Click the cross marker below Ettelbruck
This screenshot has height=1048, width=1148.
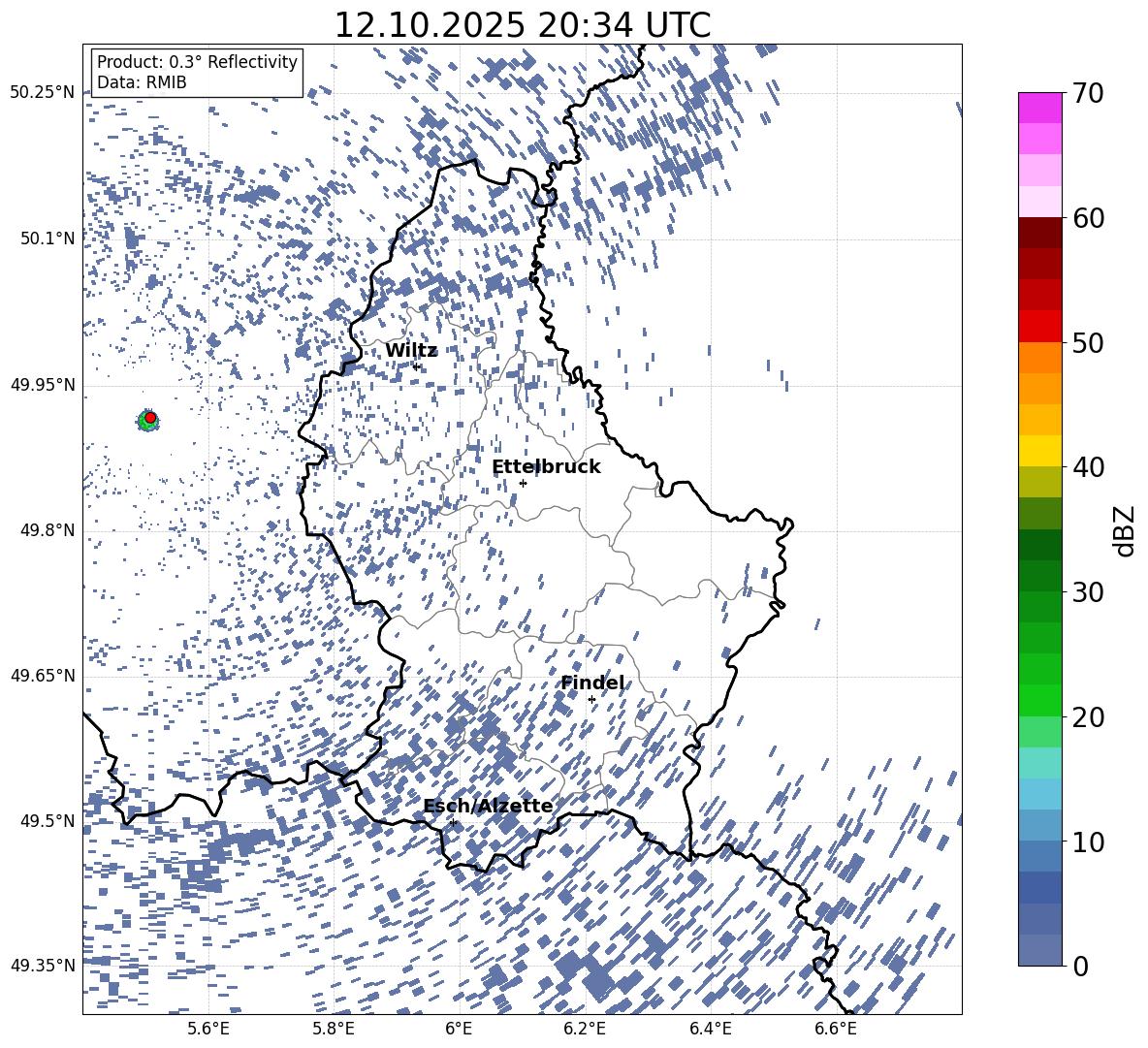tap(523, 483)
